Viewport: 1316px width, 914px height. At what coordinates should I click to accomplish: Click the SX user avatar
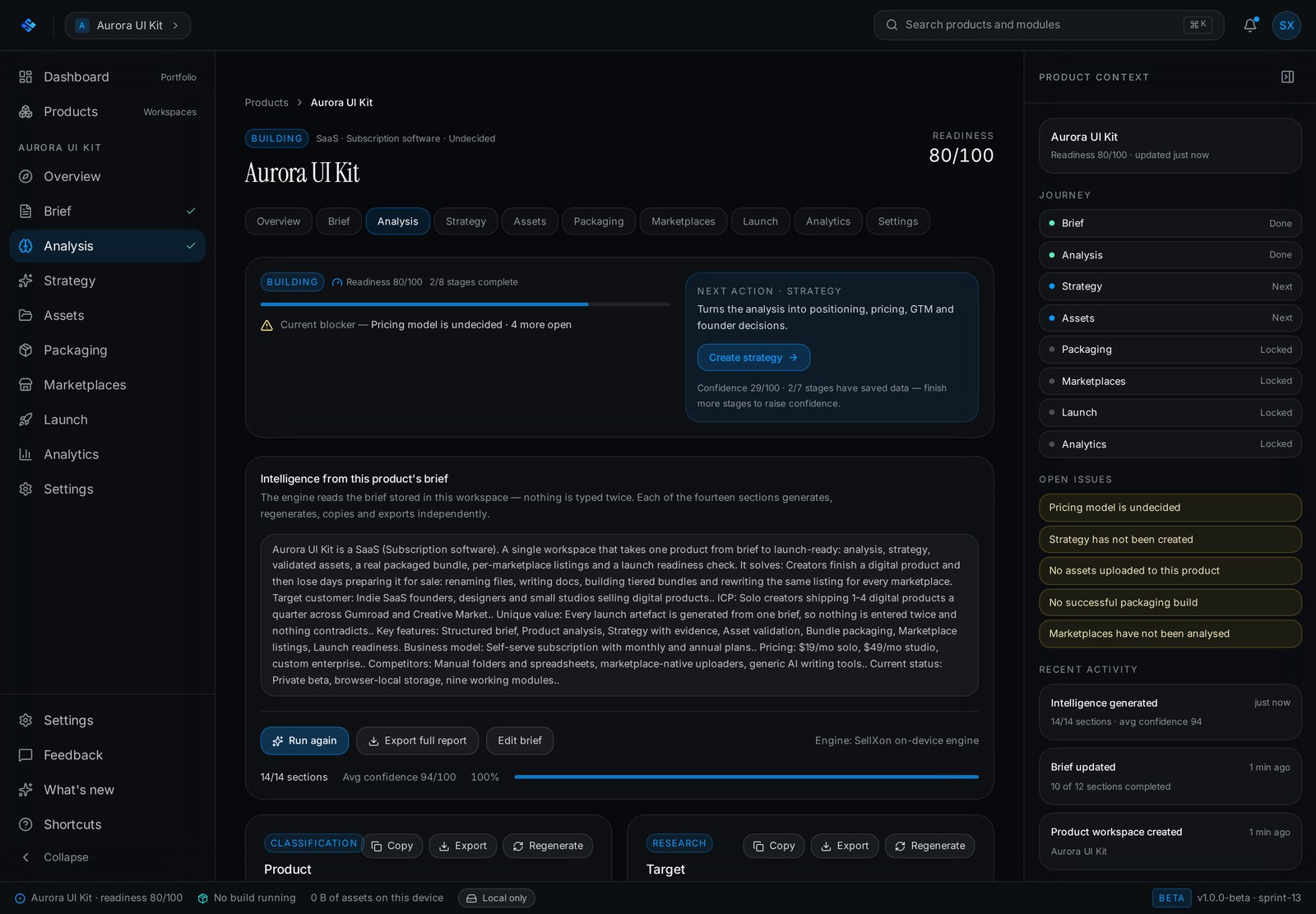pyautogui.click(x=1286, y=25)
